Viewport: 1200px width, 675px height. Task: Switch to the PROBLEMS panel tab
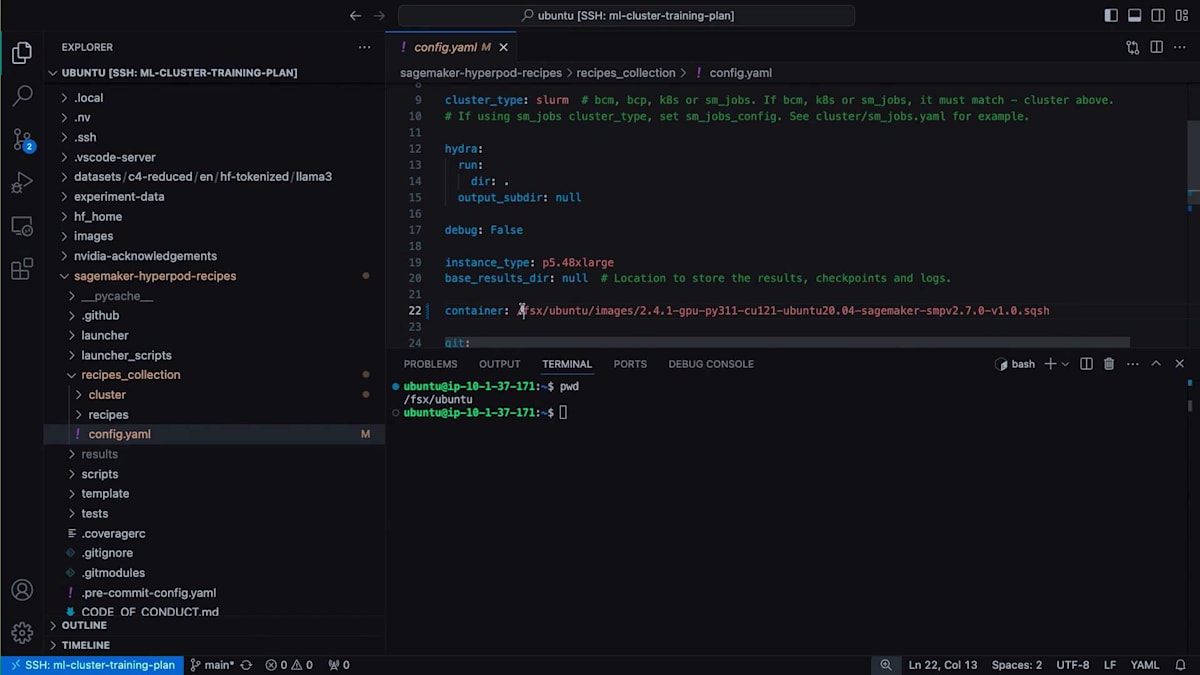(430, 364)
